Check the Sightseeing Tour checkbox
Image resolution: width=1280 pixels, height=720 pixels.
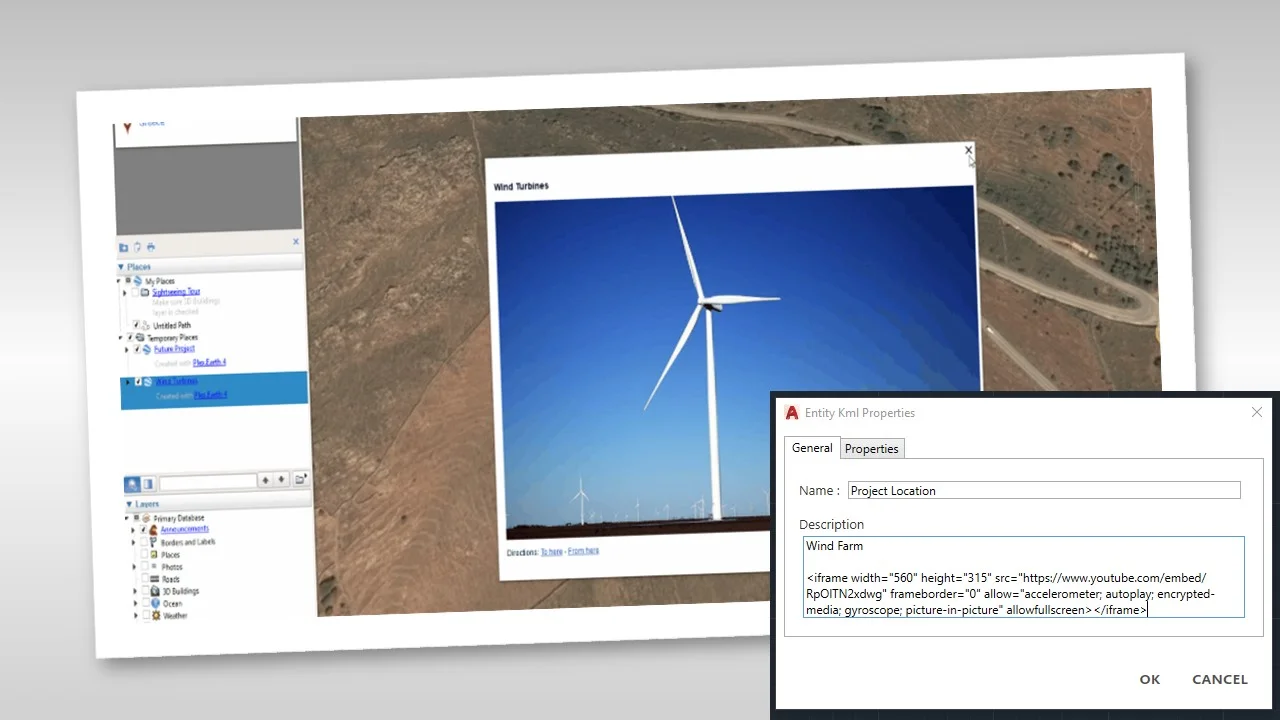pyautogui.click(x=135, y=292)
